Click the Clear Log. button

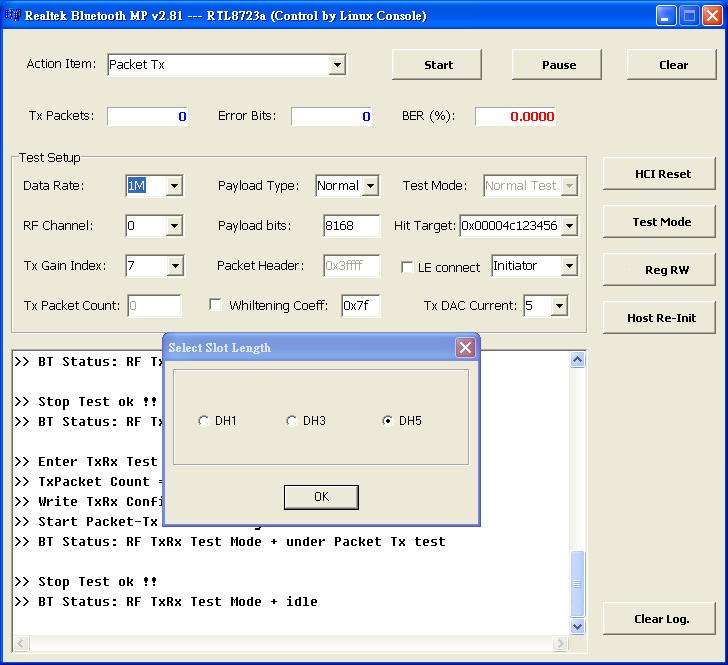(x=659, y=619)
